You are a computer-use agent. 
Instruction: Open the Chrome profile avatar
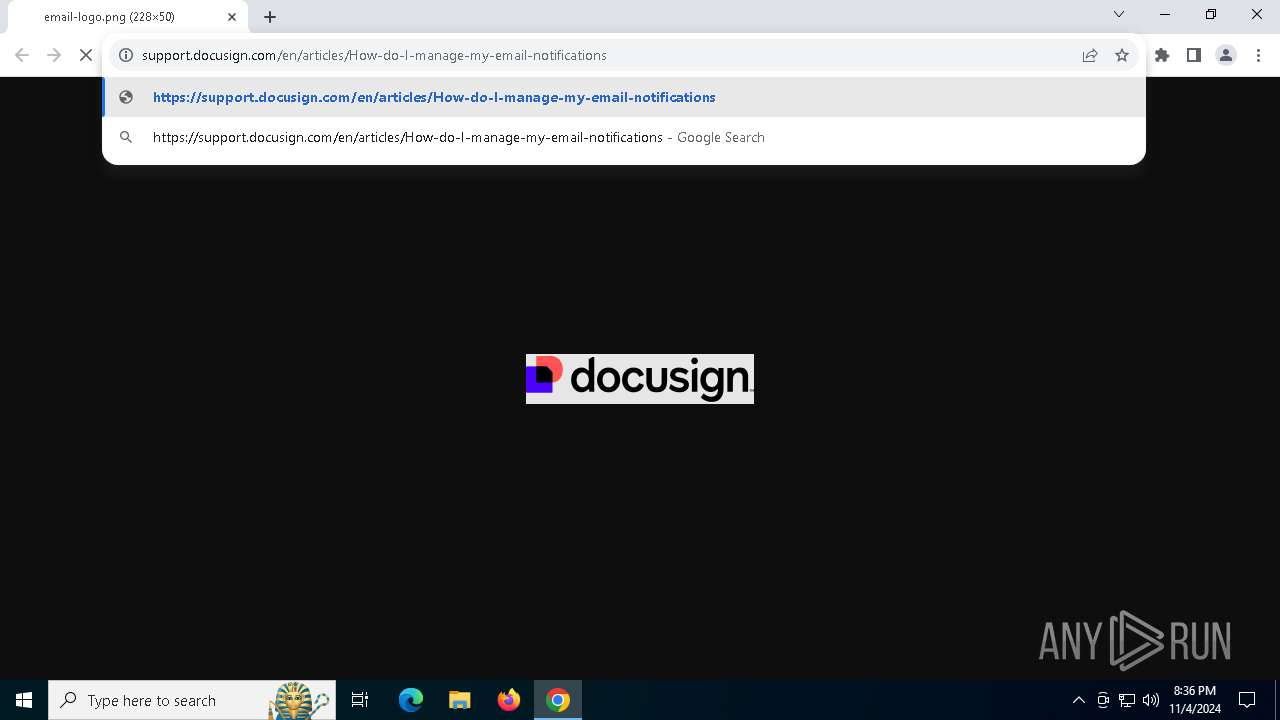(1226, 55)
